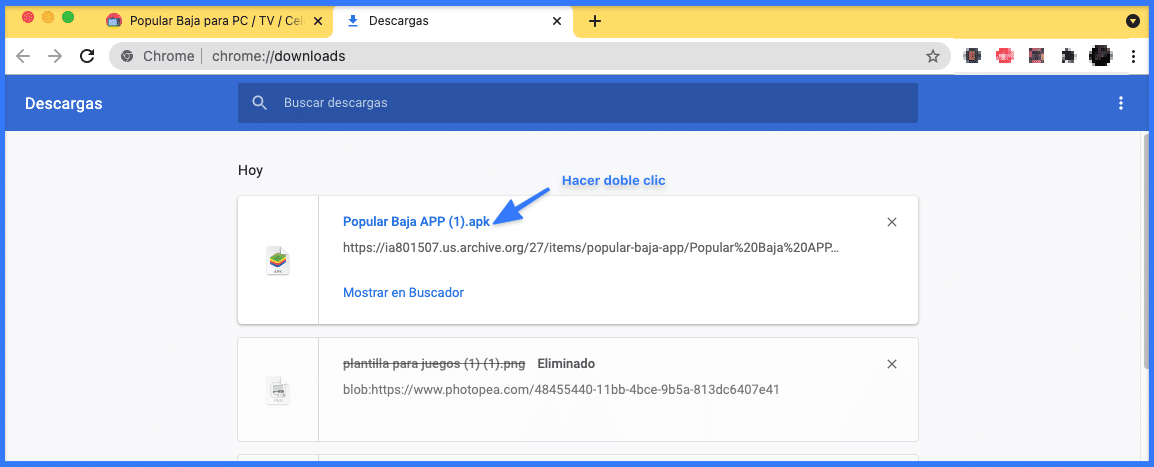Open the tab search dropdown arrow
Screen dimensions: 1154x467
coord(1133,21)
